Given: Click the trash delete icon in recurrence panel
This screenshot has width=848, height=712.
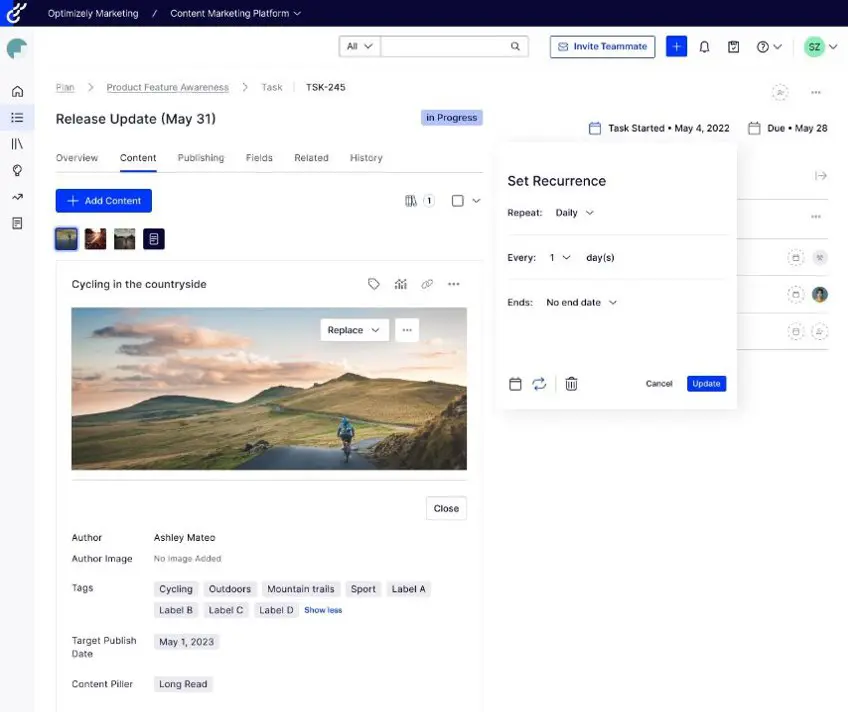Looking at the screenshot, I should tap(571, 384).
